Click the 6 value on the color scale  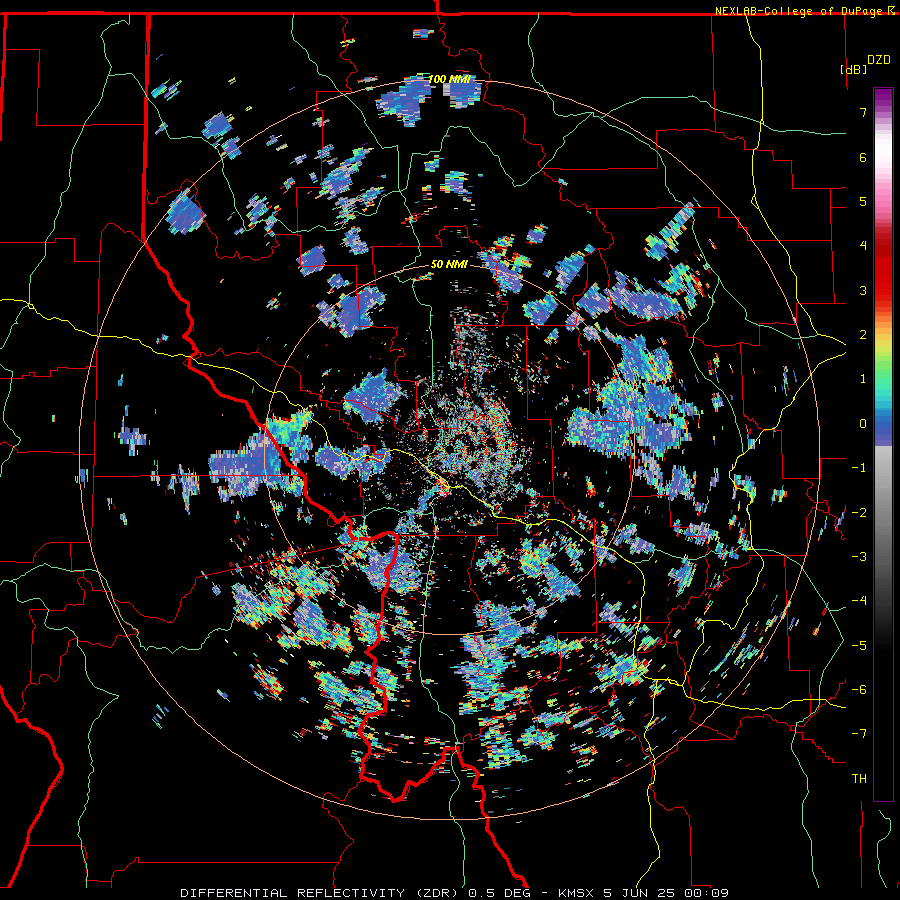pos(863,157)
